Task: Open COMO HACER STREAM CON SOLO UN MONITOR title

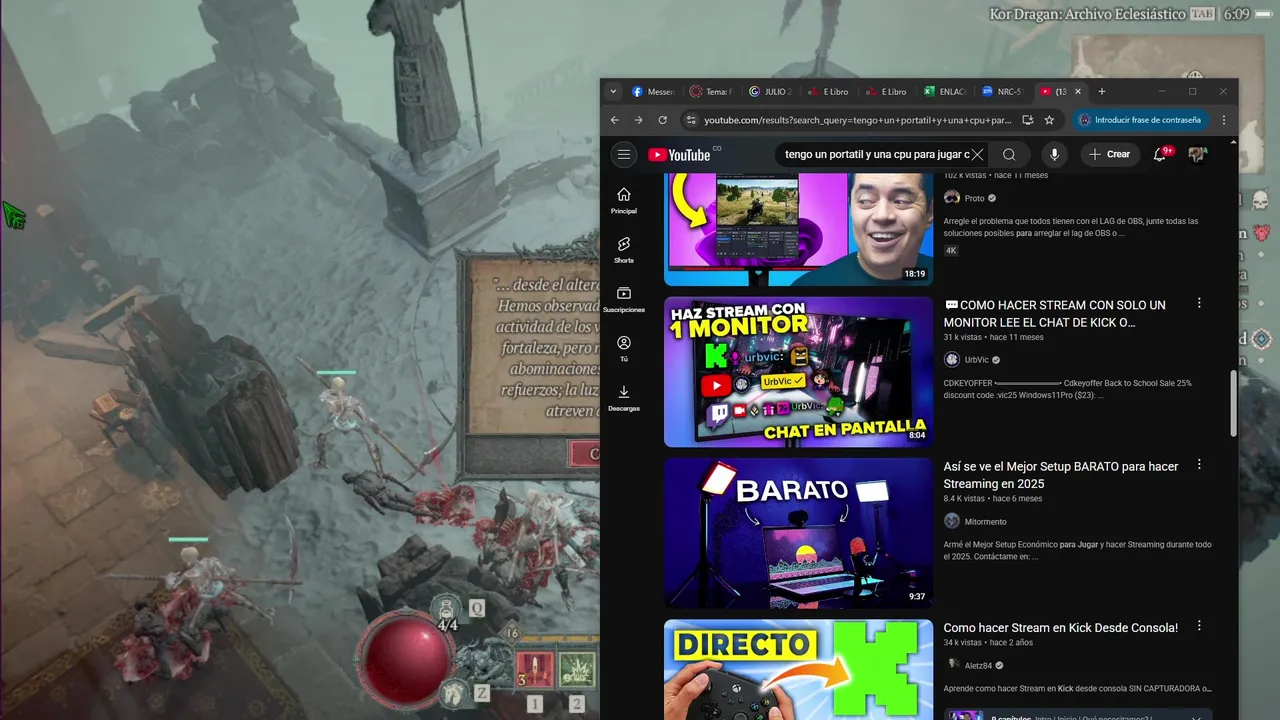Action: (x=1055, y=314)
